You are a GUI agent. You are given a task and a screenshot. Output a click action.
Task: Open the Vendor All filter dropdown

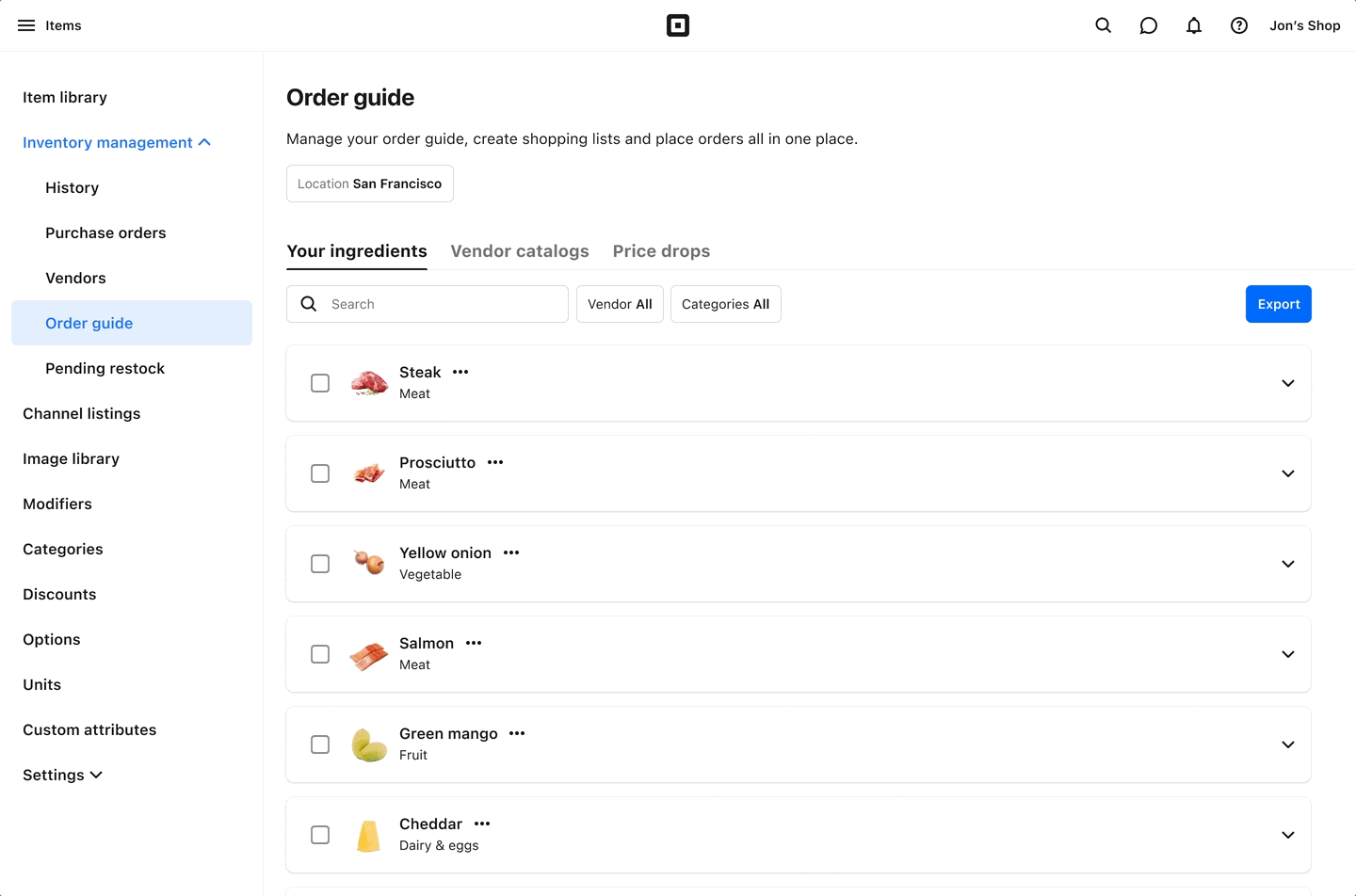pos(620,304)
